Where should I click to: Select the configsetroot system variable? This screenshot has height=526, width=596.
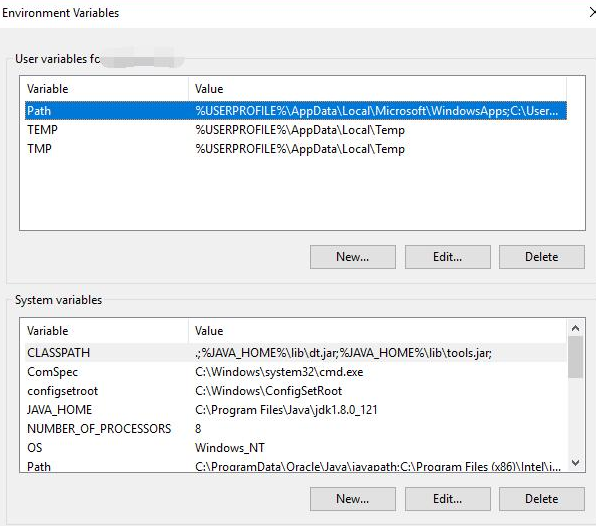[x=296, y=391]
